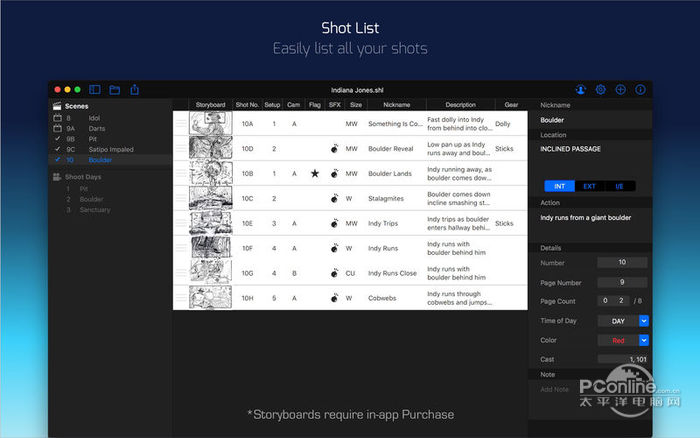Select the INT location type
700x438 pixels.
(559, 186)
